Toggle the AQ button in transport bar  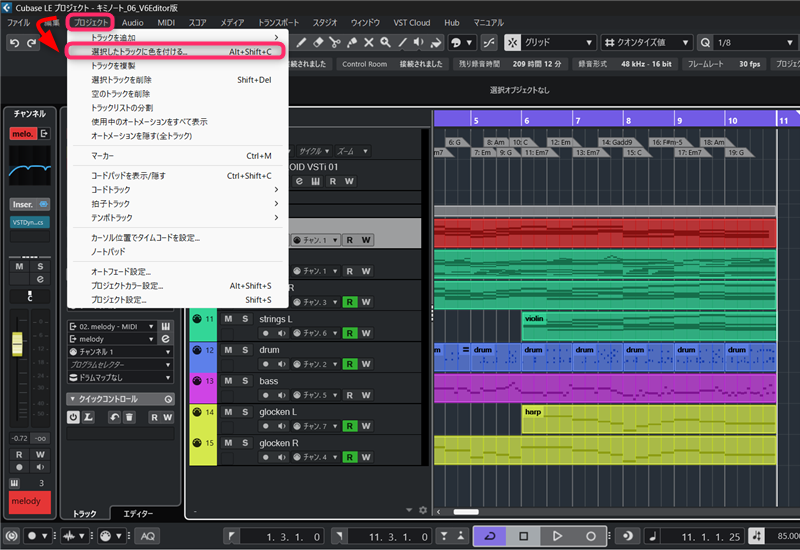(147, 536)
